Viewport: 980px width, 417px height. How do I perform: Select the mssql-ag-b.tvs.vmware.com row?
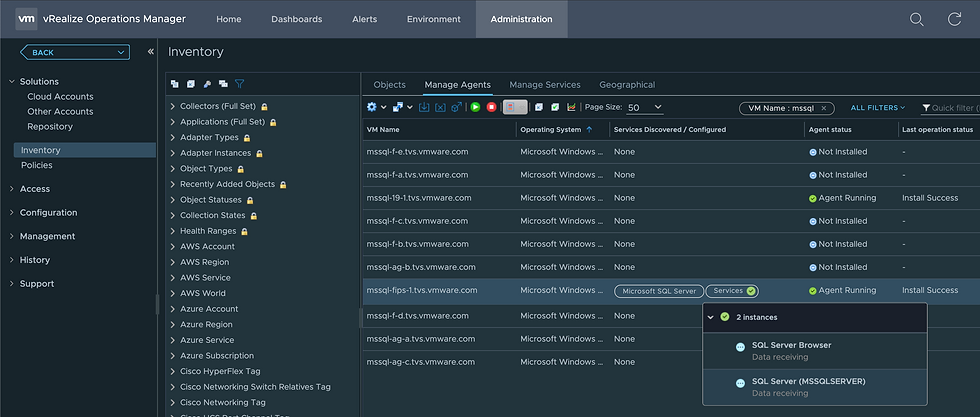[x=671, y=268]
